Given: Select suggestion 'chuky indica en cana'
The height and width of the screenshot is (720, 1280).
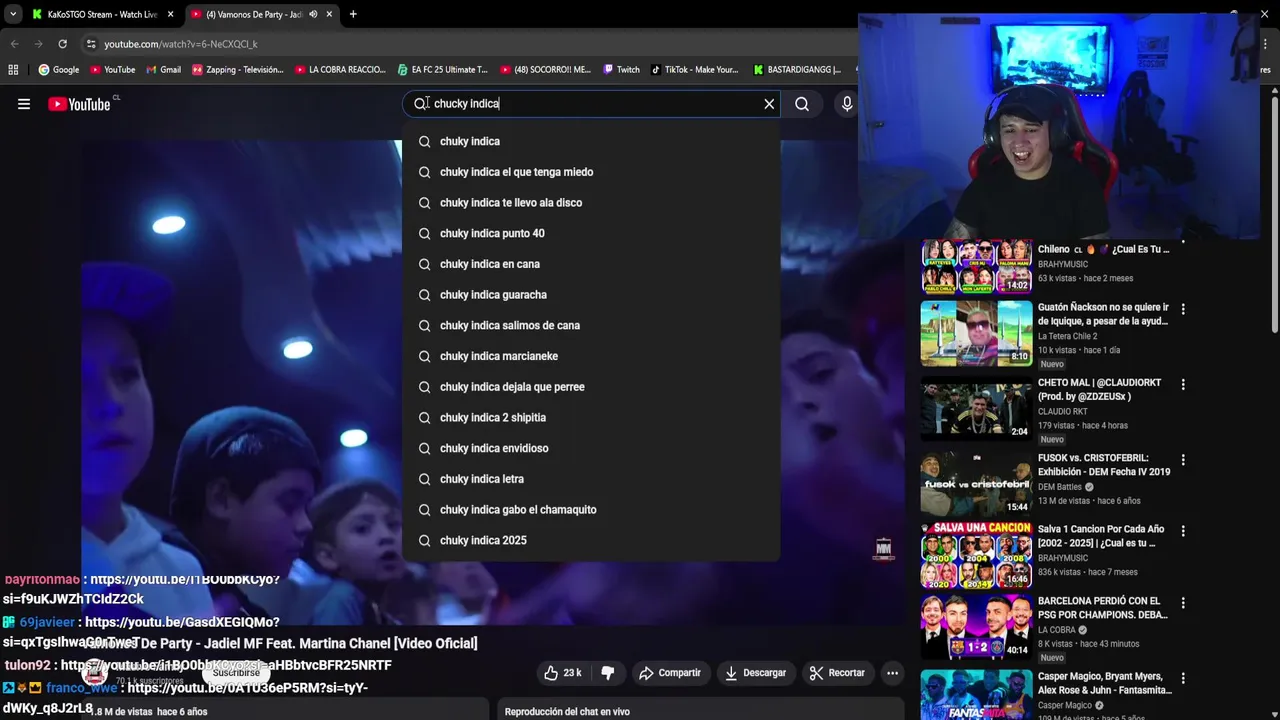Looking at the screenshot, I should click(x=591, y=264).
